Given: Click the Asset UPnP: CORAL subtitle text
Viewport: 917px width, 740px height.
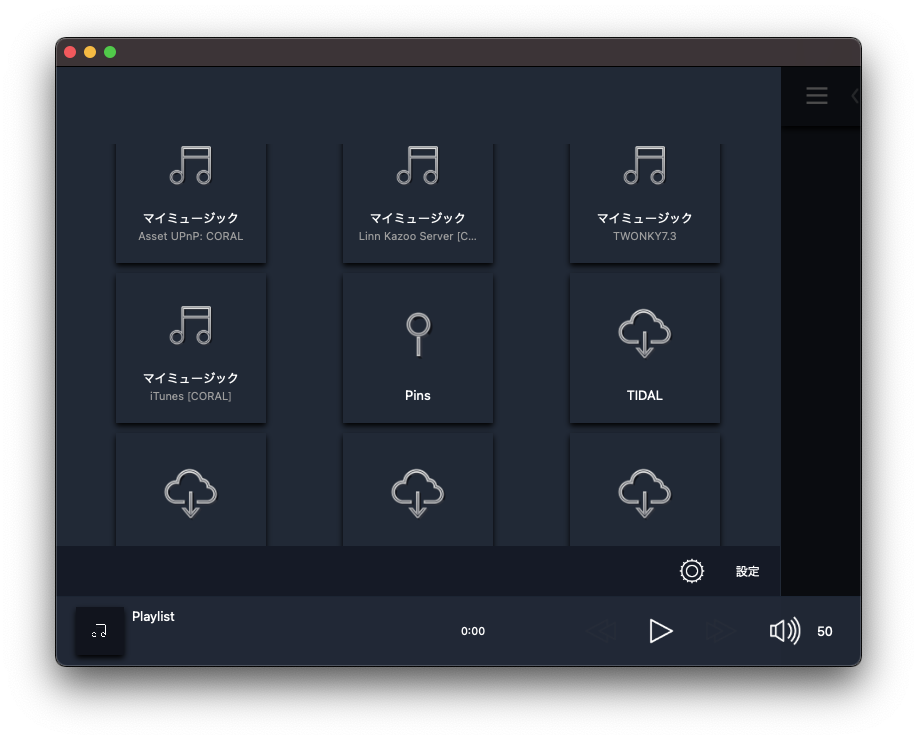Looking at the screenshot, I should [191, 236].
